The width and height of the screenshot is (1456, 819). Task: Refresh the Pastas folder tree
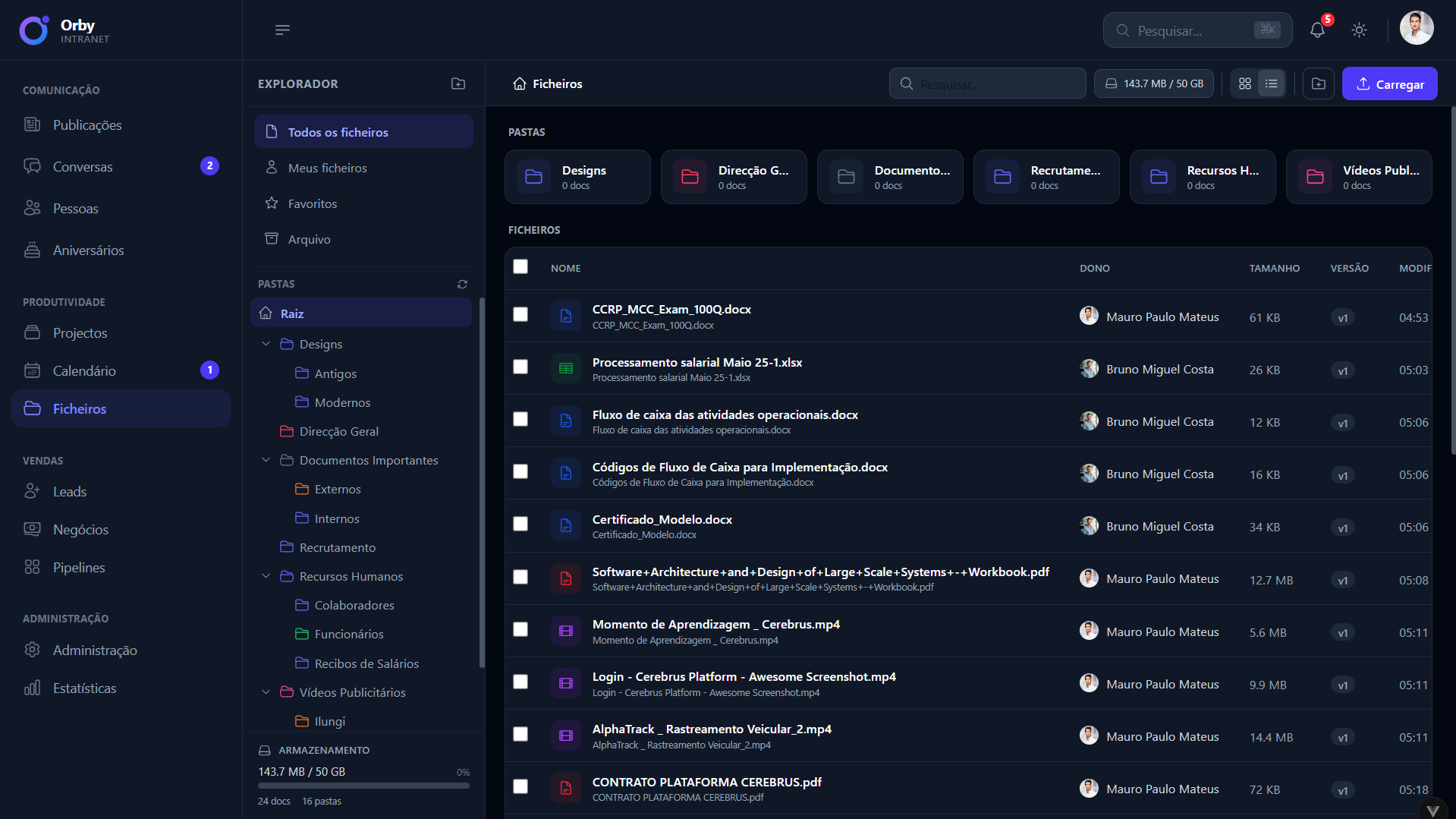(462, 284)
